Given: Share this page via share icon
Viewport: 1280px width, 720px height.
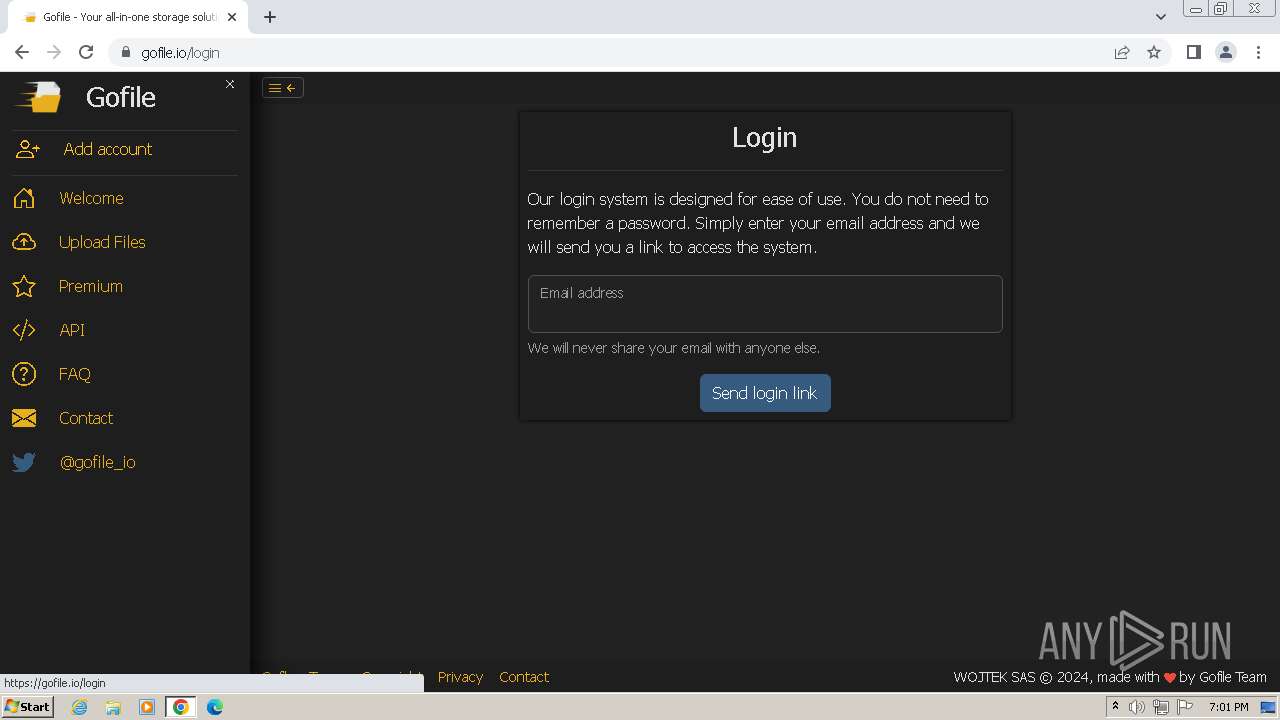Looking at the screenshot, I should point(1122,52).
